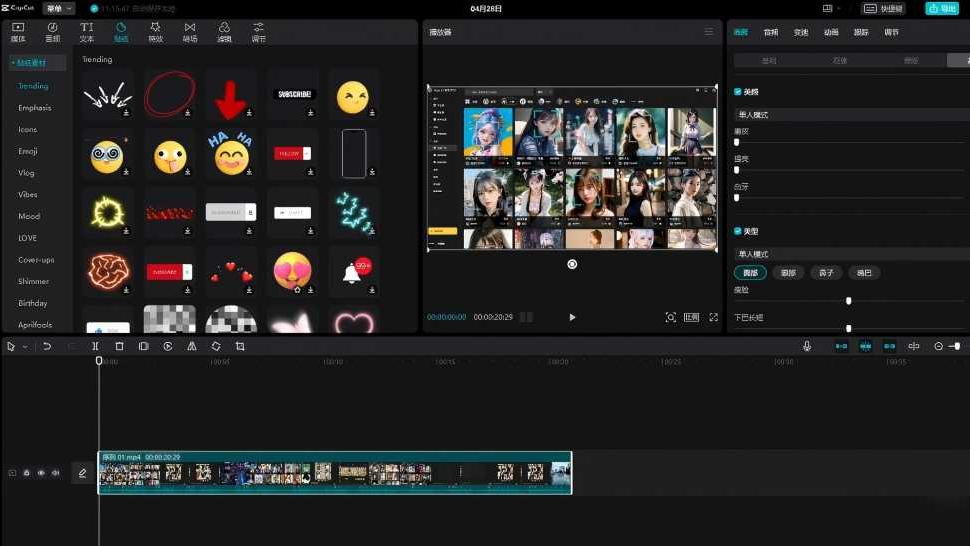Expand the 单人模式 dropdown under 美型
970x546 pixels.
click(x=850, y=254)
